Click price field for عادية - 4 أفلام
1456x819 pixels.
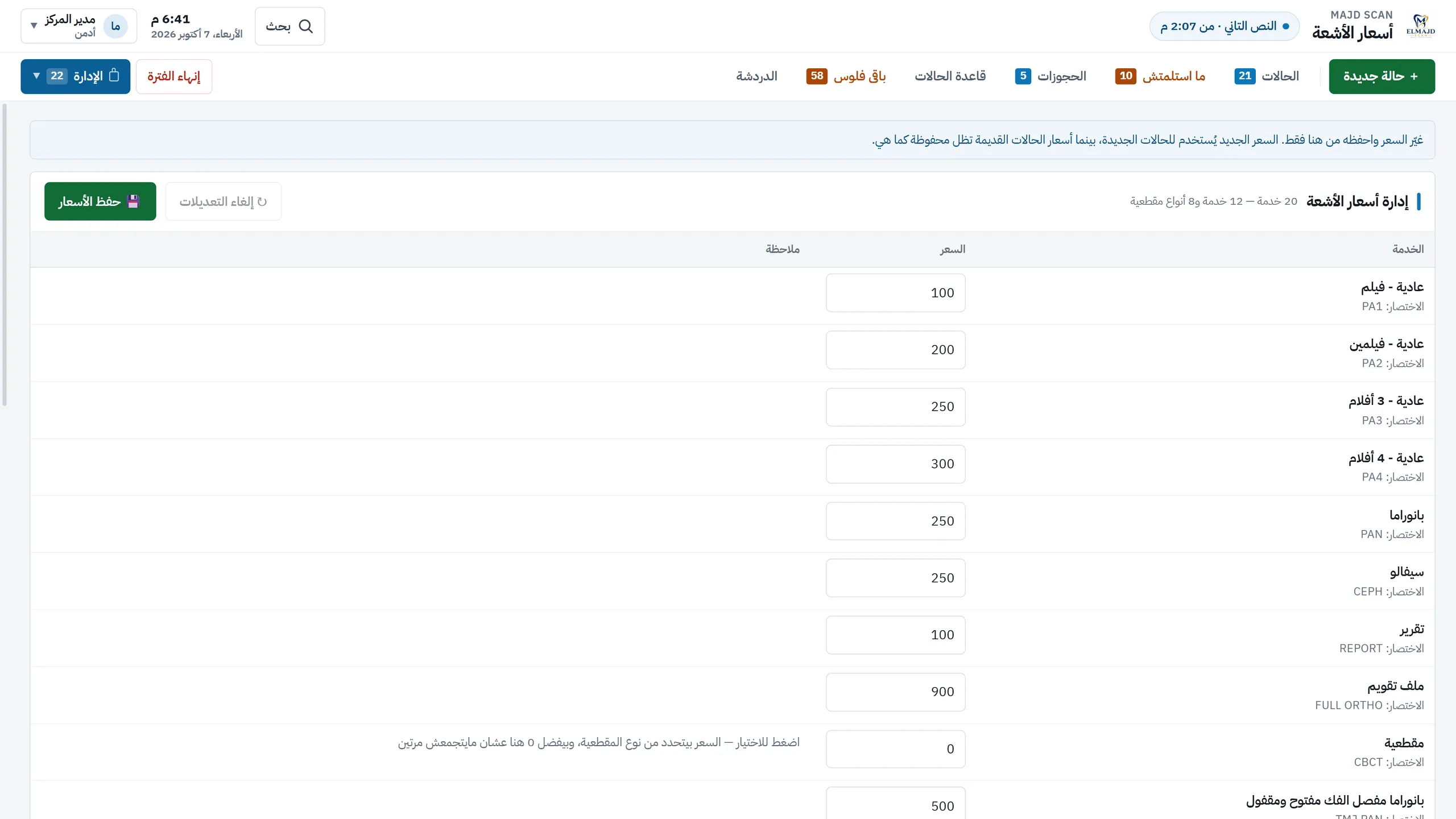(895, 464)
